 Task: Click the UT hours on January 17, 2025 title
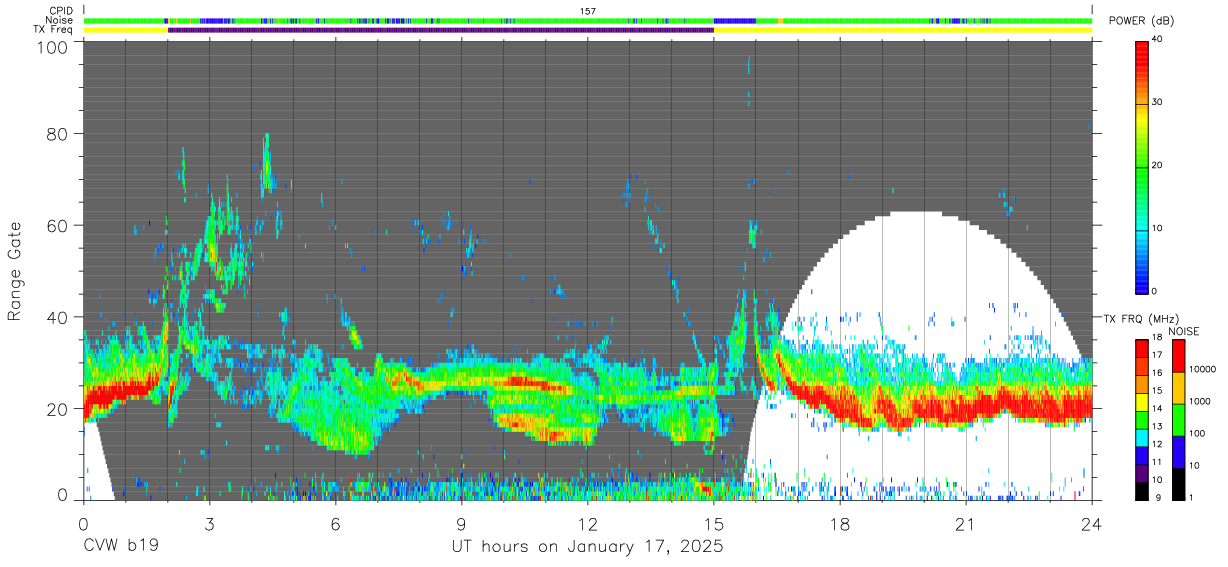tap(588, 547)
